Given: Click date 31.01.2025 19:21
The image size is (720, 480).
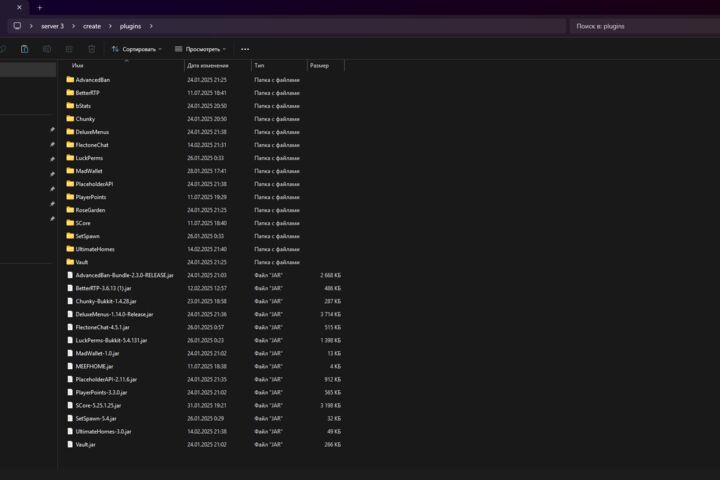Looking at the screenshot, I should (207, 406).
